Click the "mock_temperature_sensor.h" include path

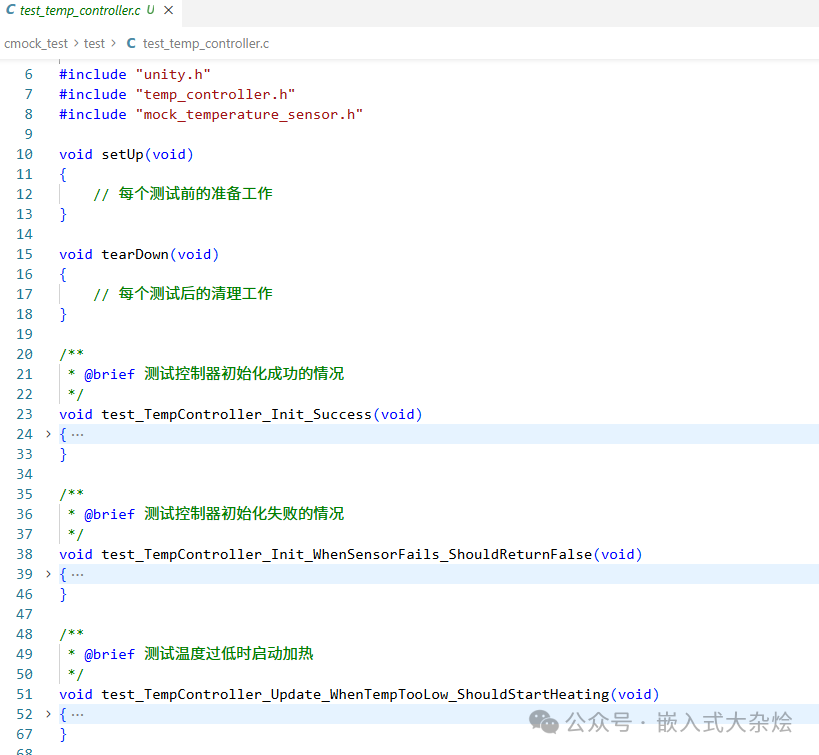[x=249, y=114]
